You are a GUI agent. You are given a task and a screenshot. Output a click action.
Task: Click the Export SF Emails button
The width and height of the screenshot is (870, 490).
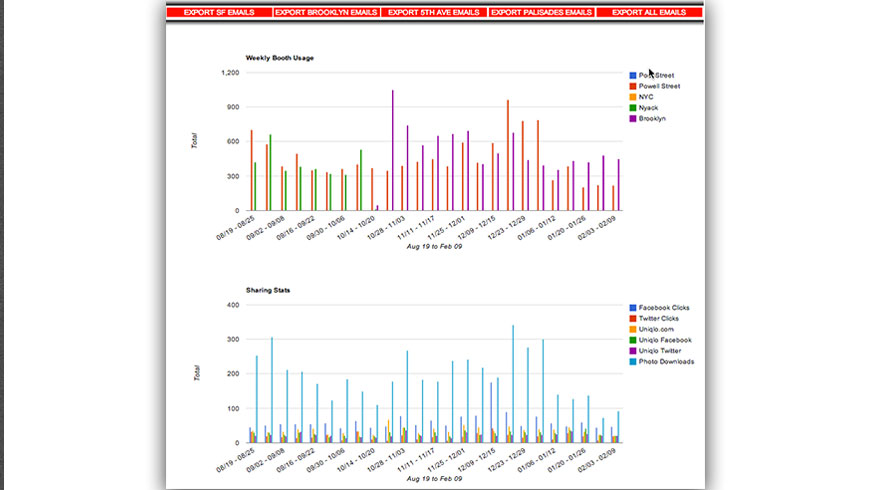click(219, 12)
